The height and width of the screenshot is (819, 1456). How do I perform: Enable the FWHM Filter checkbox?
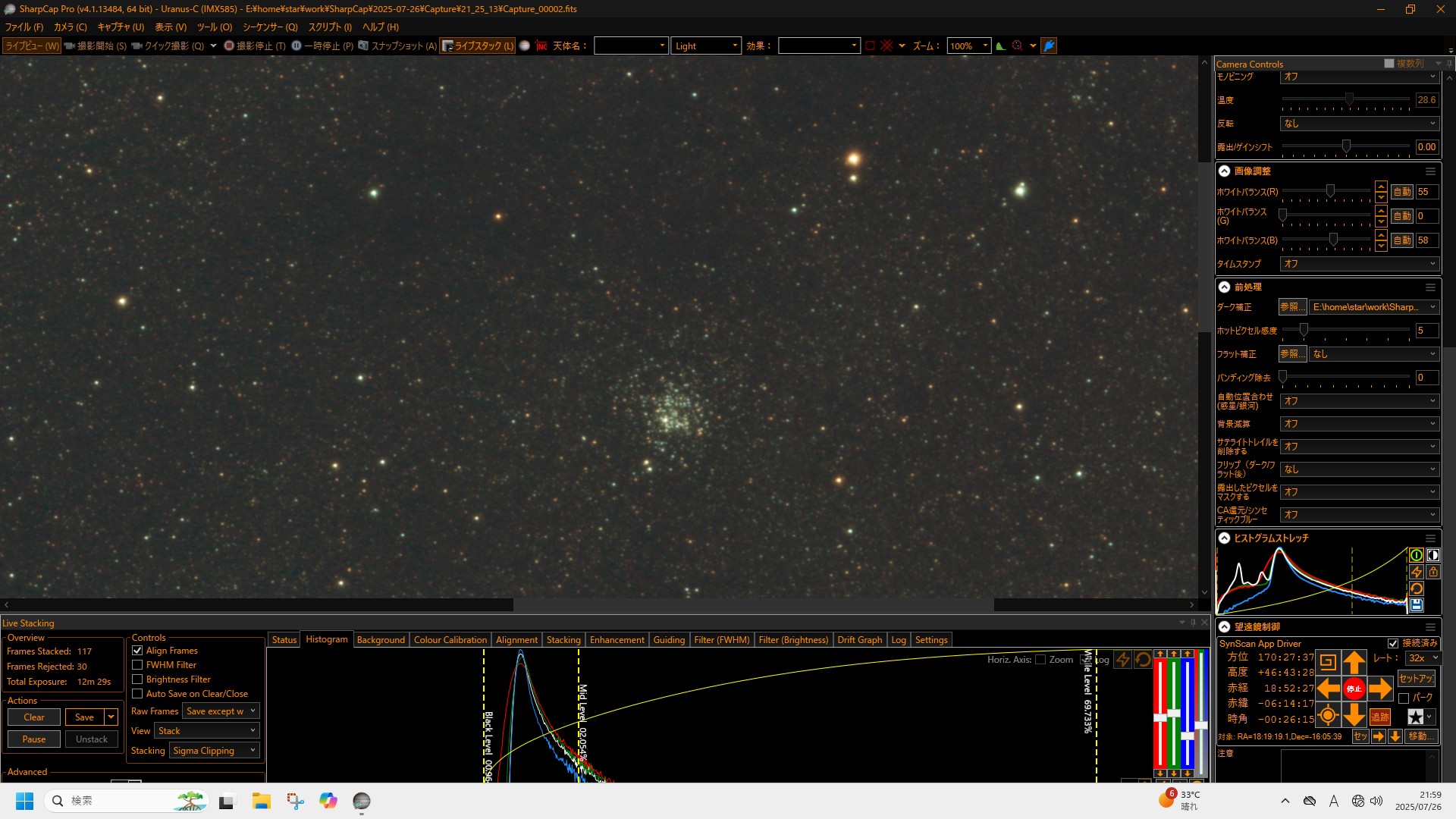tap(137, 665)
